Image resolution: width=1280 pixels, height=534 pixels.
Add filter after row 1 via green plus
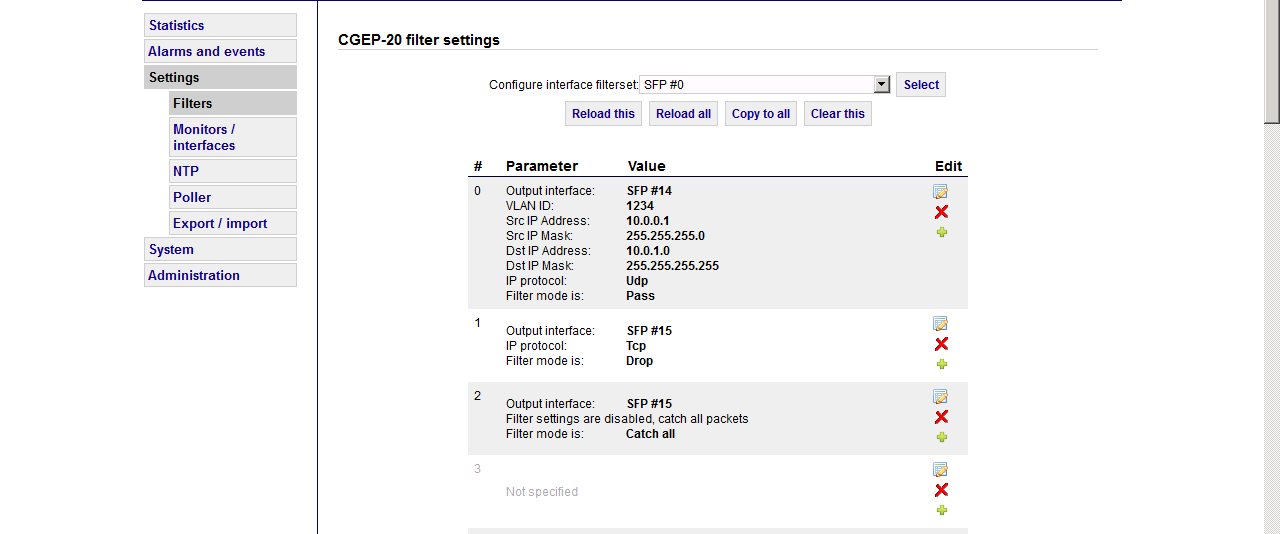(x=941, y=364)
